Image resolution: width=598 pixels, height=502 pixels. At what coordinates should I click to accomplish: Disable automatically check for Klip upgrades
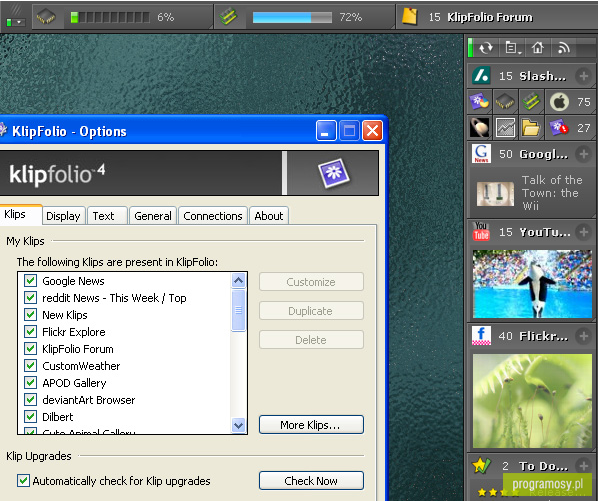pyautogui.click(x=23, y=481)
